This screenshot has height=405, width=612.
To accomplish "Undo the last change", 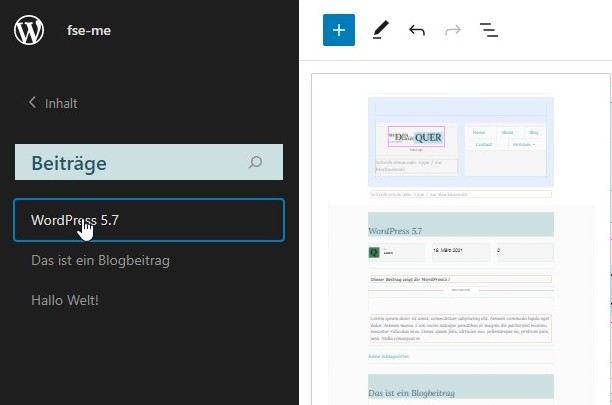I will click(417, 30).
